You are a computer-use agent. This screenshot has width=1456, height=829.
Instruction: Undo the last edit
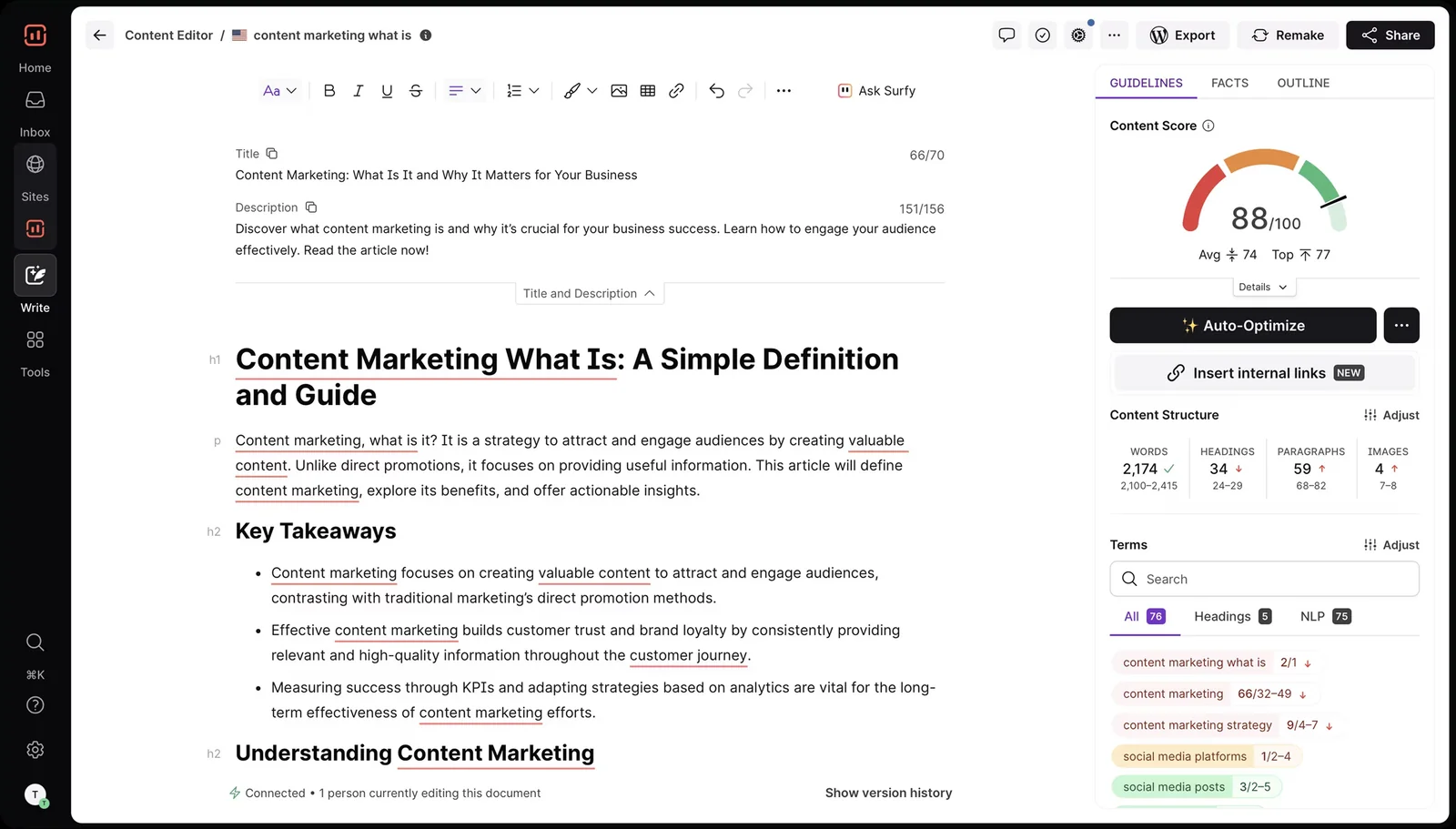(x=716, y=90)
